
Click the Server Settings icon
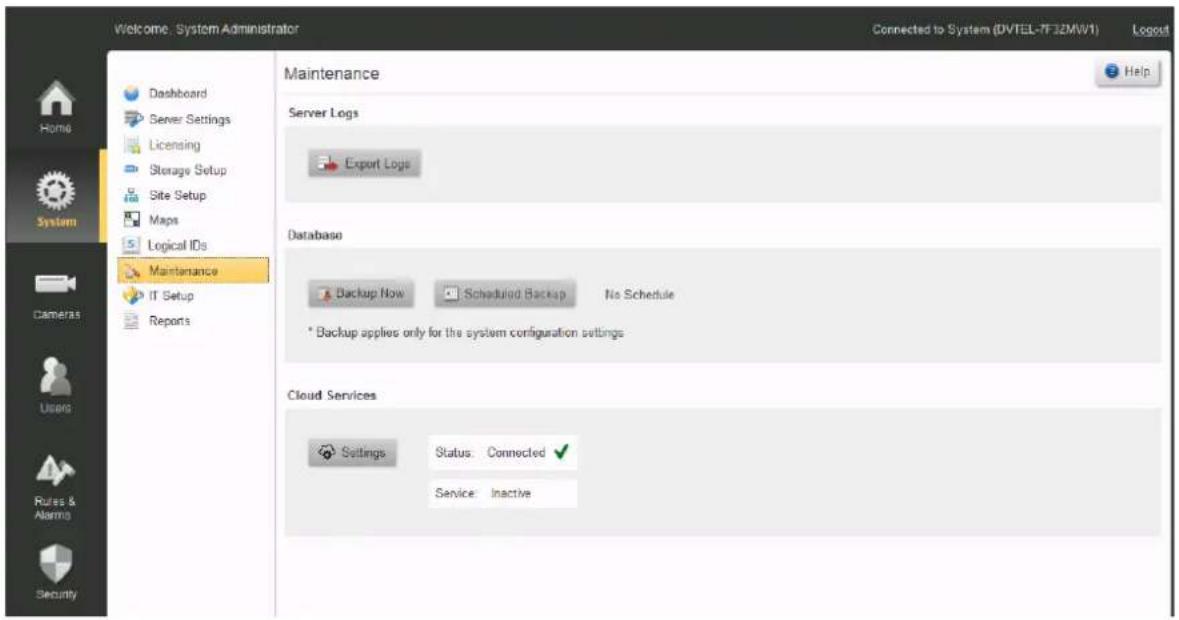coord(132,119)
